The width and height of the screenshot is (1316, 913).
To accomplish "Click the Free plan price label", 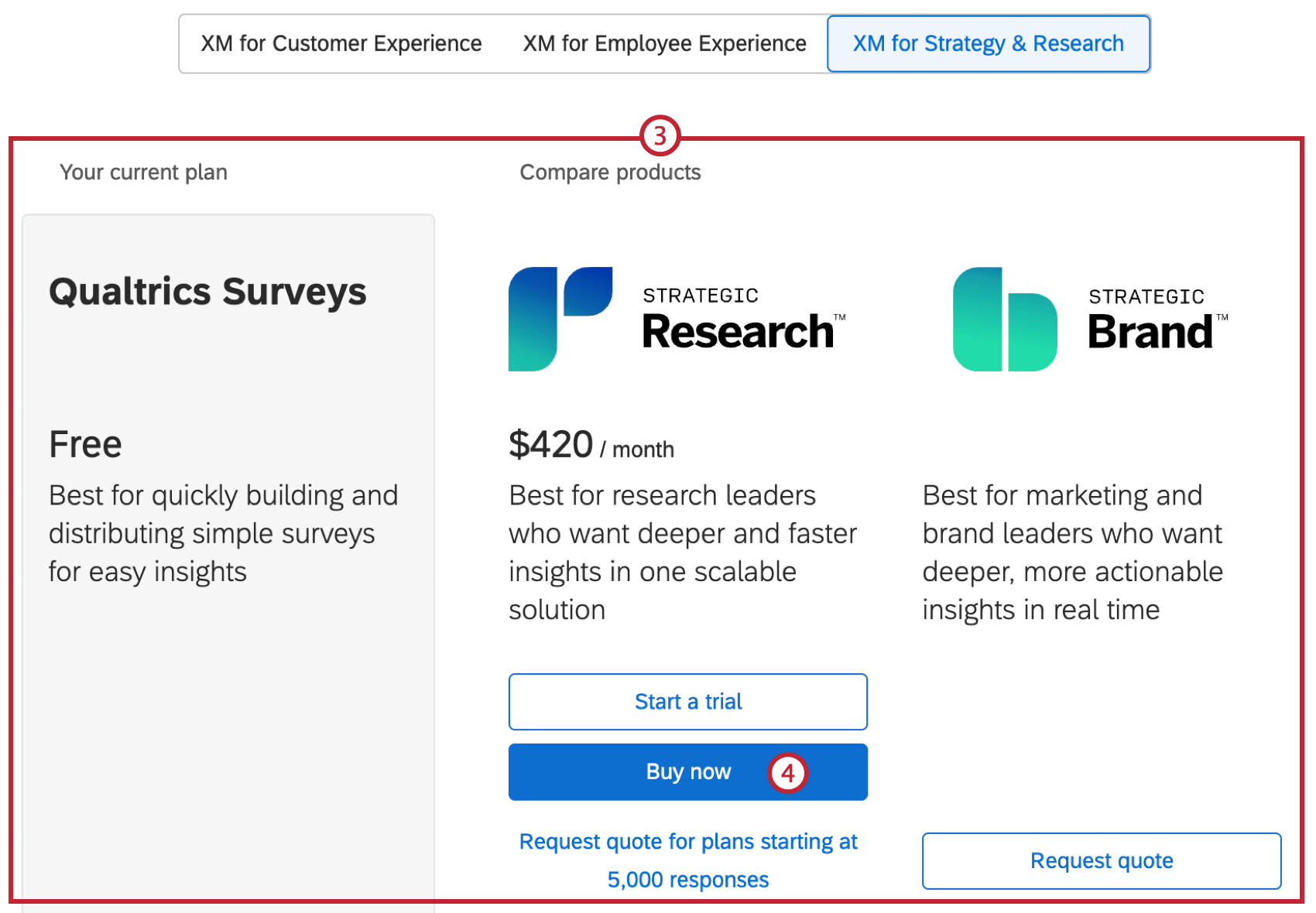I will click(x=85, y=445).
